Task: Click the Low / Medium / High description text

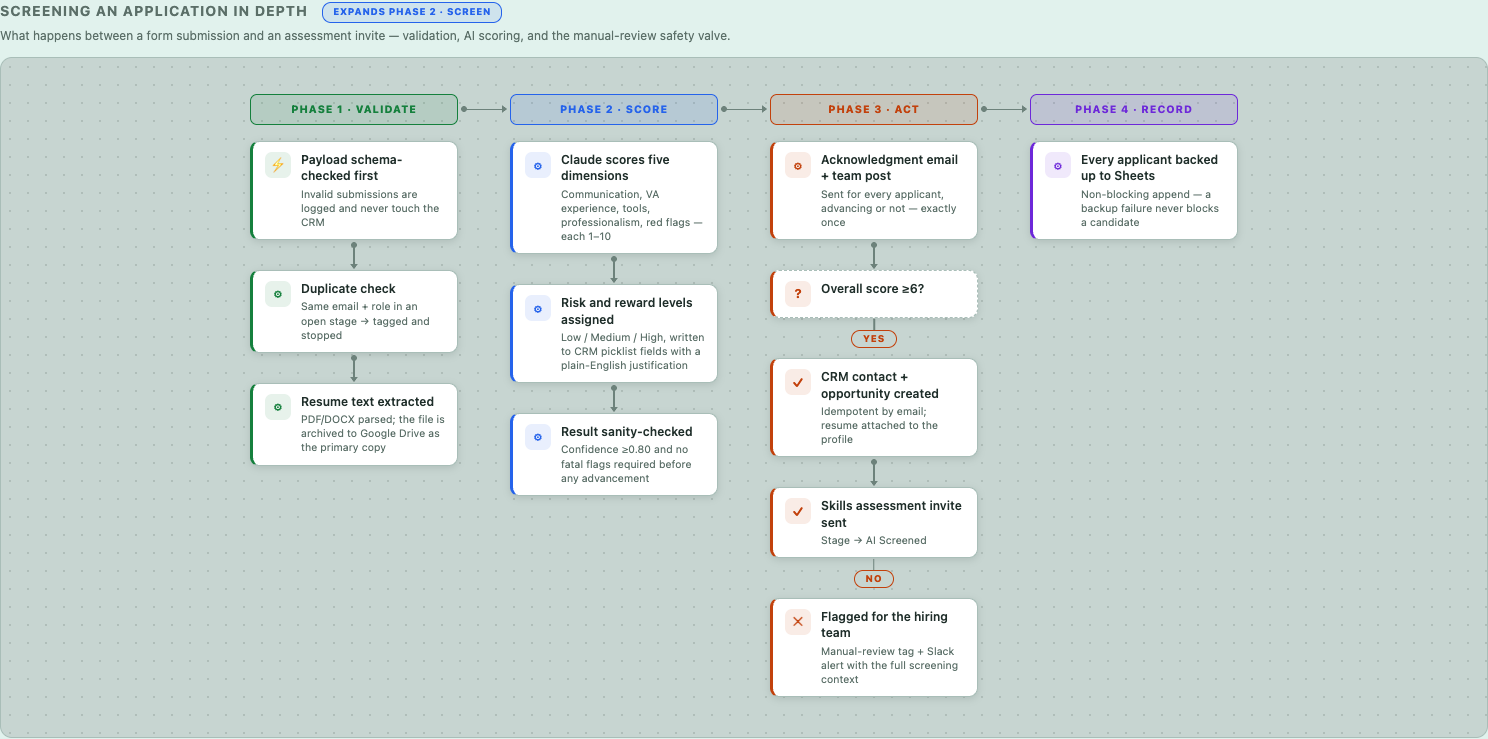Action: click(x=631, y=351)
